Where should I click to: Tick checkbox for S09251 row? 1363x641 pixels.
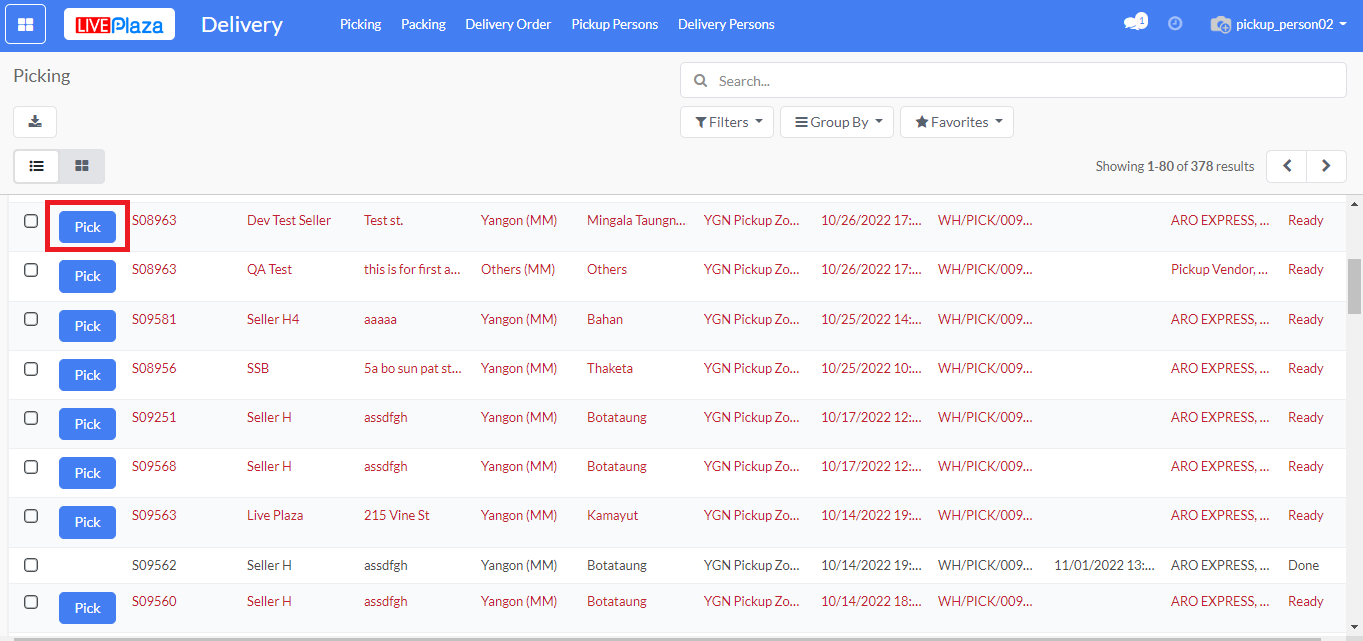[x=31, y=417]
